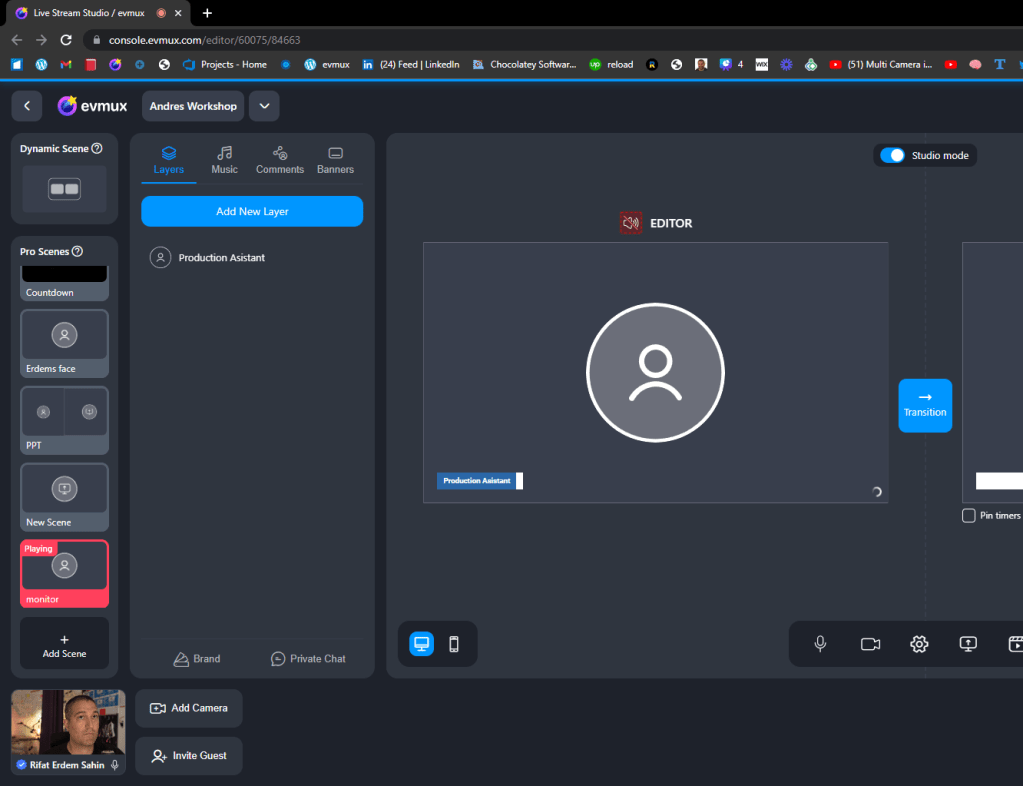The width and height of the screenshot is (1023, 786).
Task: Click the Production Asistant name banner in editor
Action: [480, 481]
